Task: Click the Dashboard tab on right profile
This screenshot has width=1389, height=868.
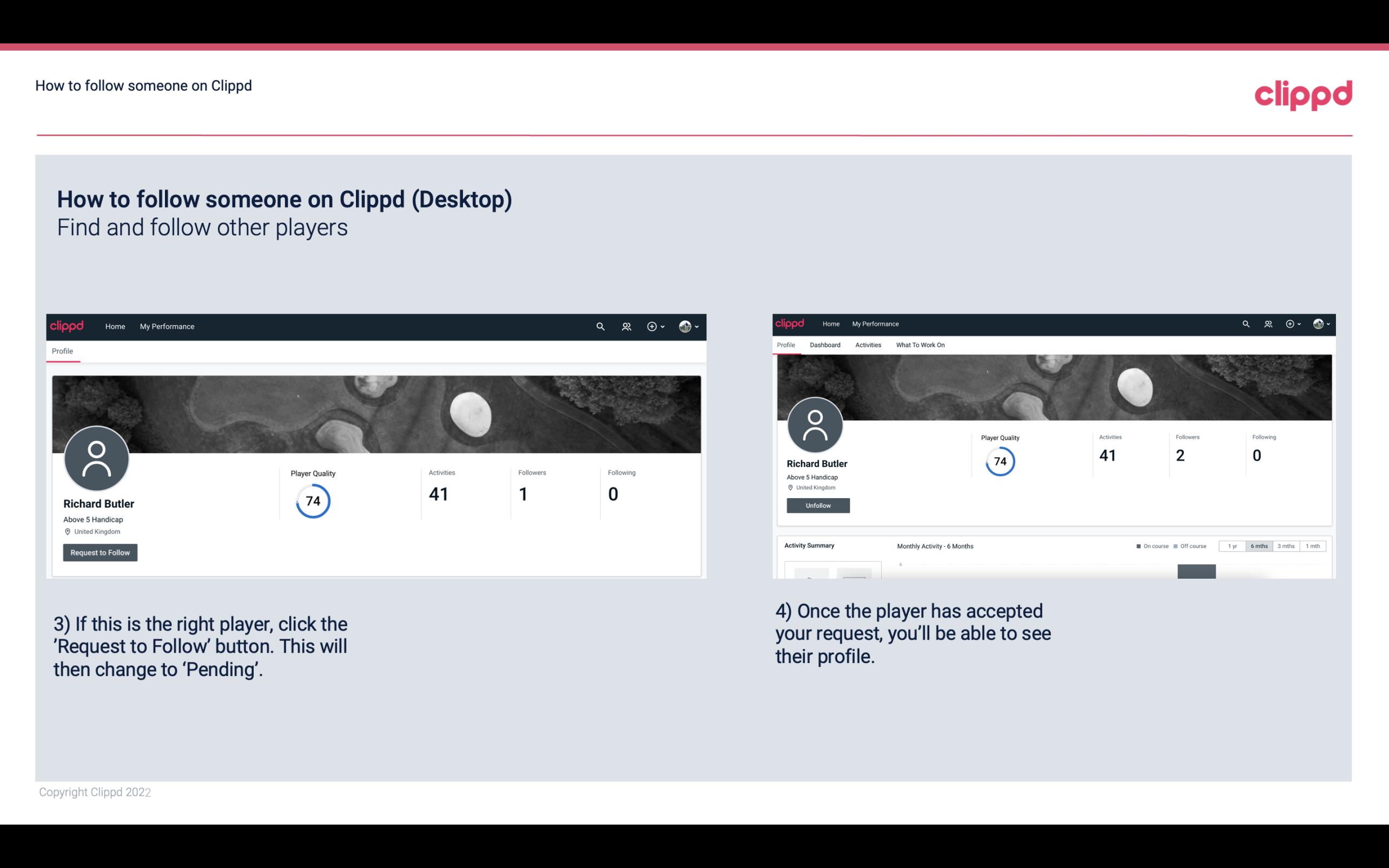Action: pyautogui.click(x=825, y=345)
